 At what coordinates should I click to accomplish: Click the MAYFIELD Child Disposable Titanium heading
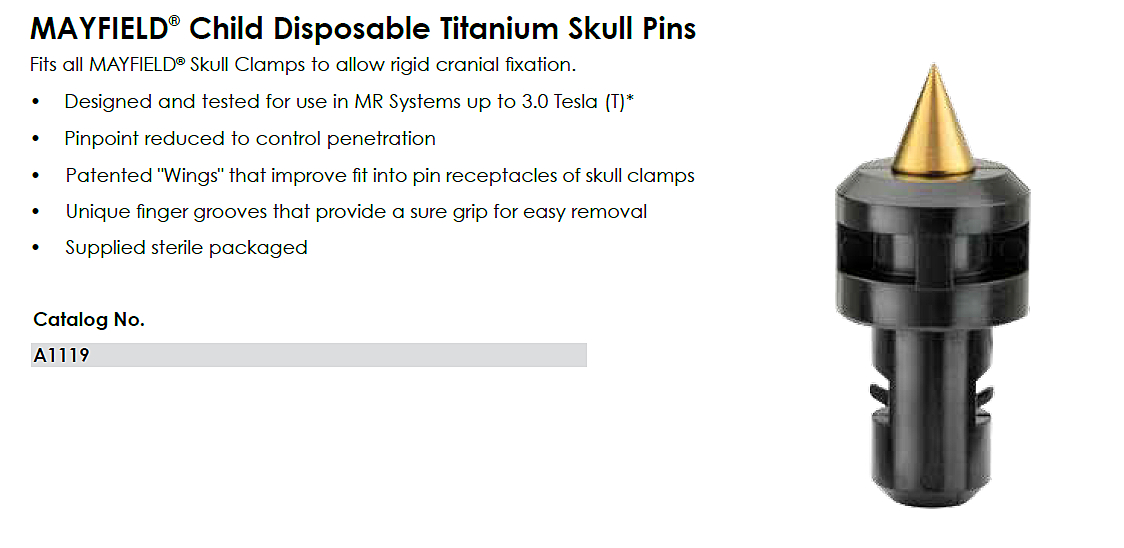tap(363, 28)
